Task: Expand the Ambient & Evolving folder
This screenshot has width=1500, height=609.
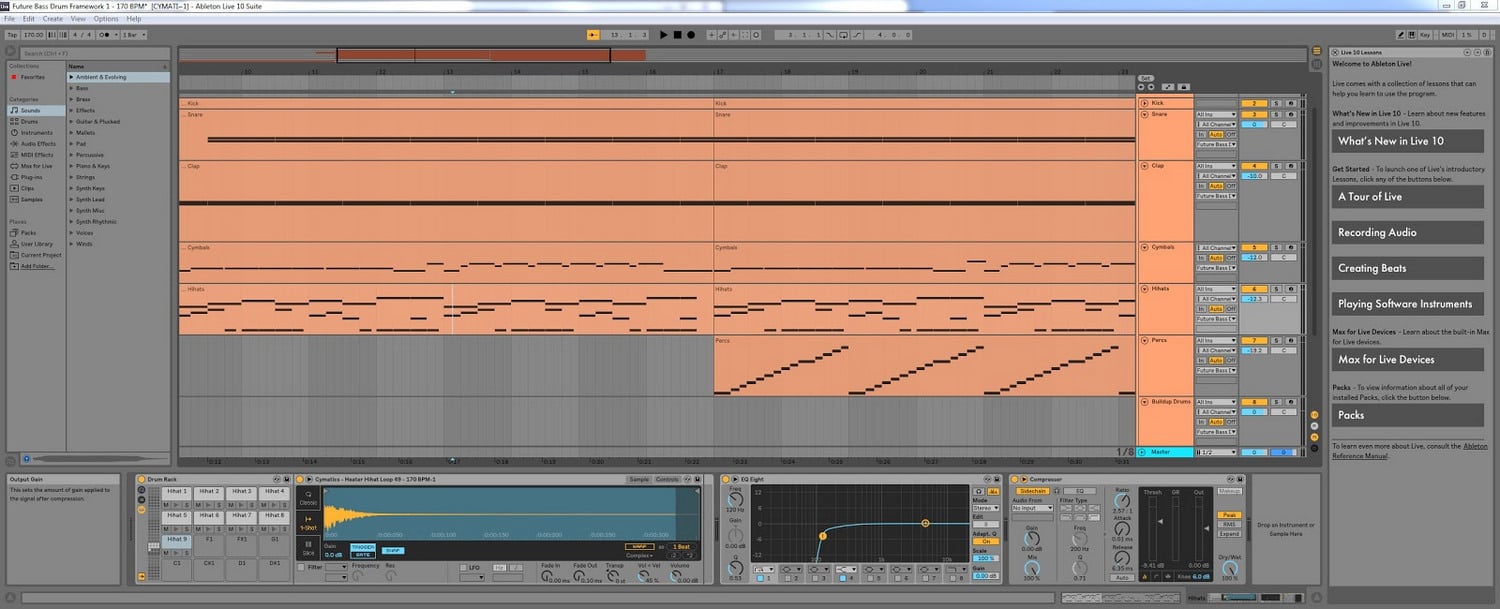Action: [x=71, y=77]
